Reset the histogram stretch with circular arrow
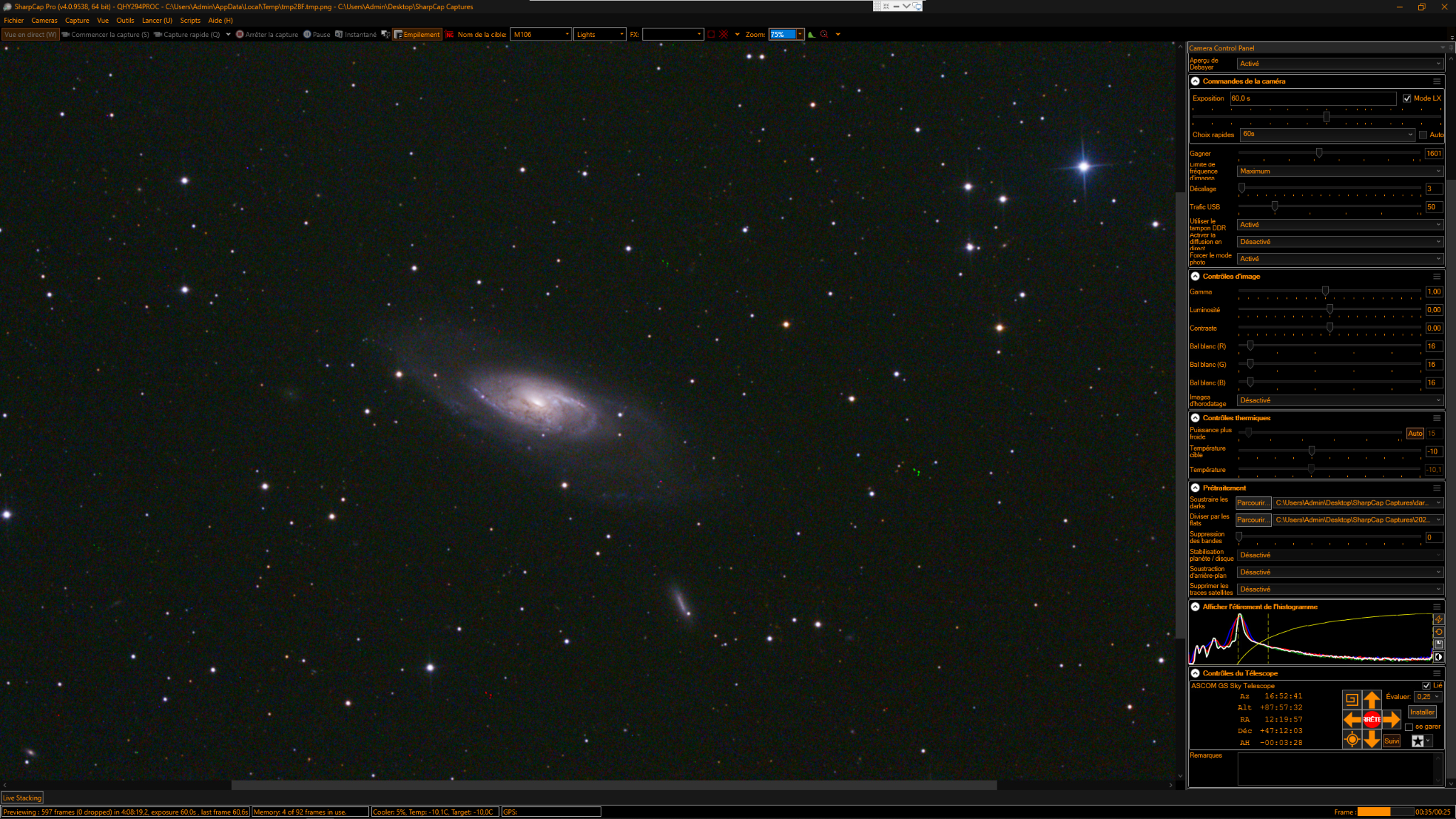Viewport: 1456px width, 819px height. (x=1438, y=632)
